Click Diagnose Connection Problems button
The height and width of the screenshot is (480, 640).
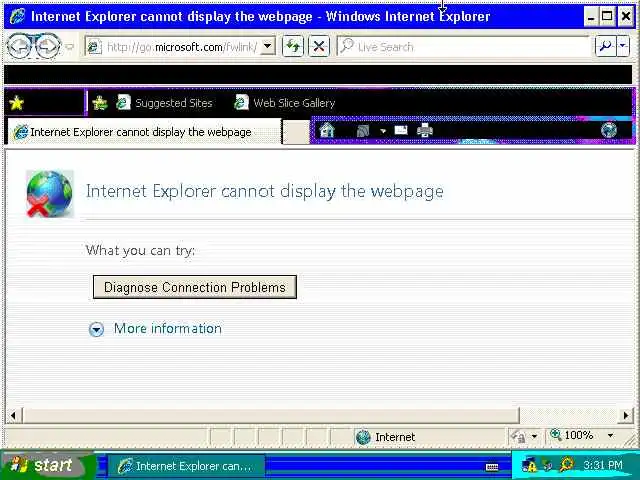click(195, 287)
